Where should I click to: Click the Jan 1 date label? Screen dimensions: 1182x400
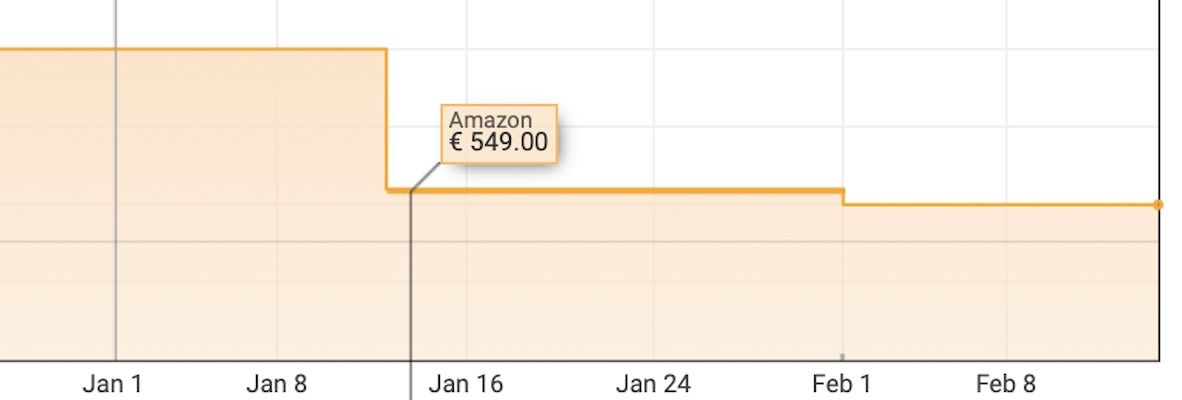point(112,384)
